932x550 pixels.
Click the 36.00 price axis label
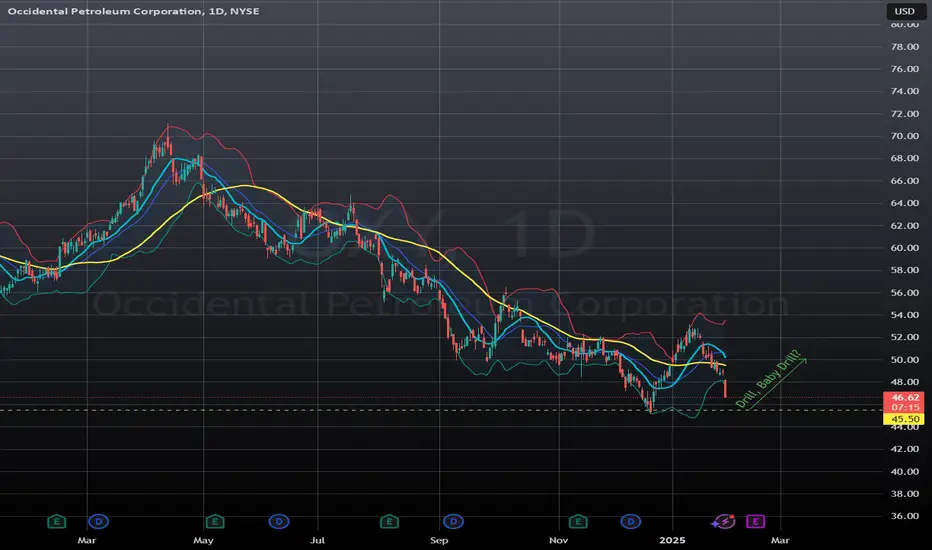(x=905, y=516)
